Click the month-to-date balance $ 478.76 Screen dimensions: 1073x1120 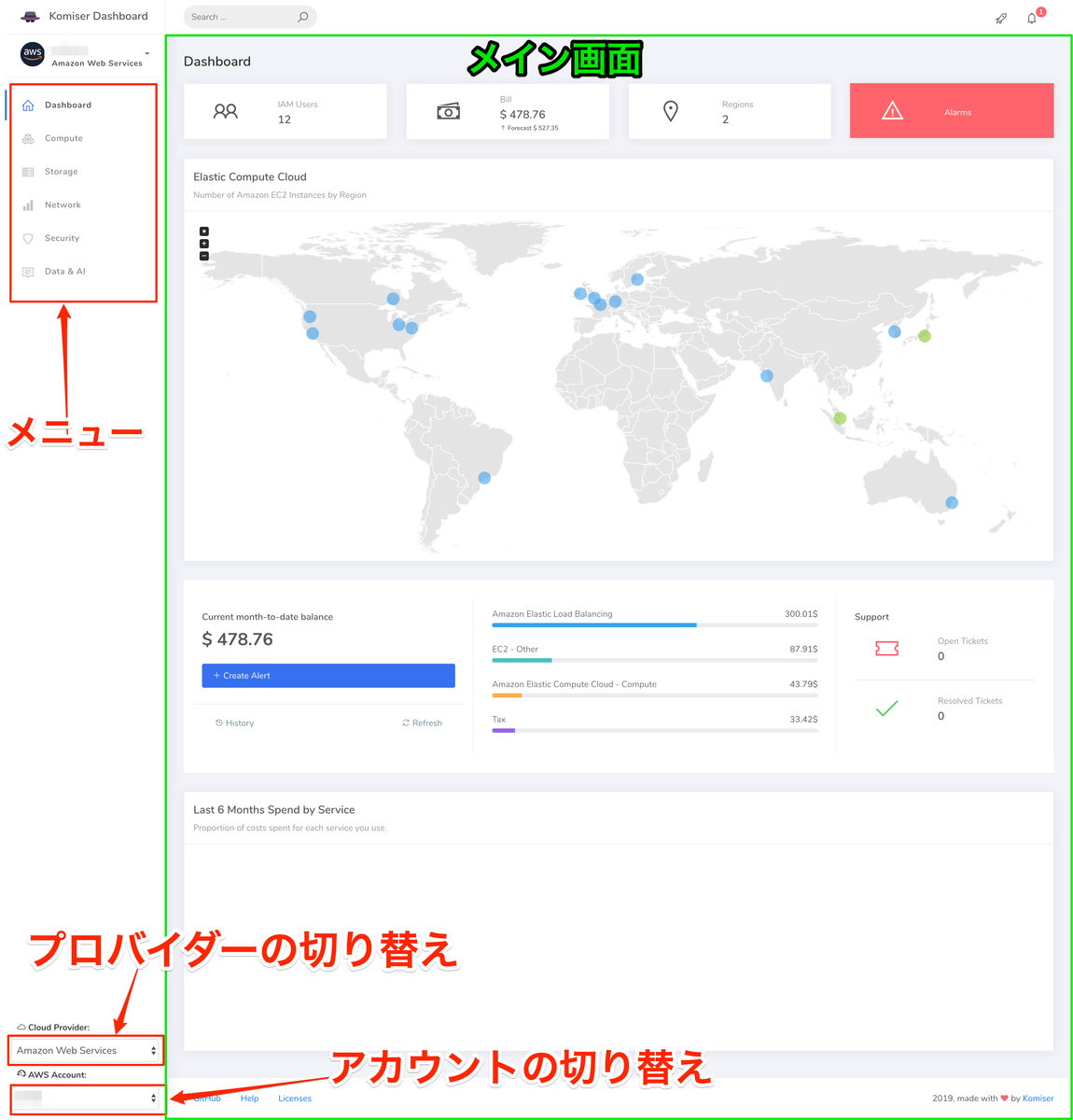[238, 639]
